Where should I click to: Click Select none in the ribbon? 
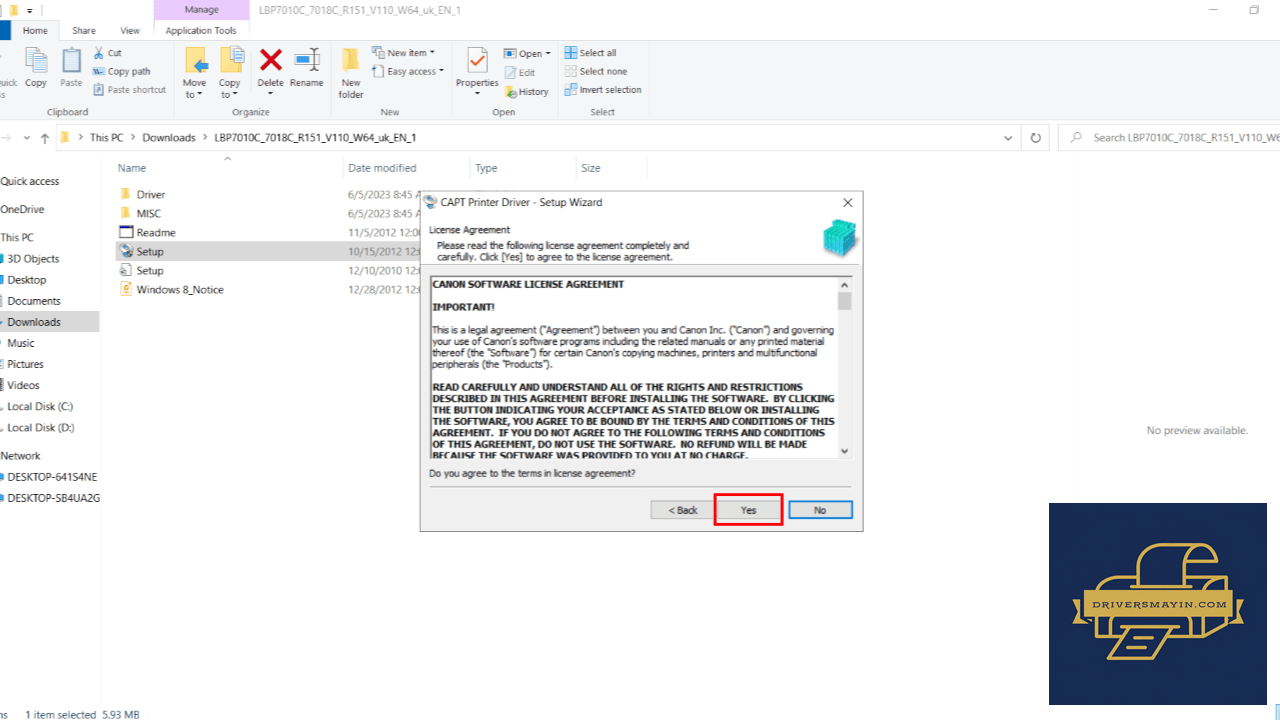[x=595, y=71]
